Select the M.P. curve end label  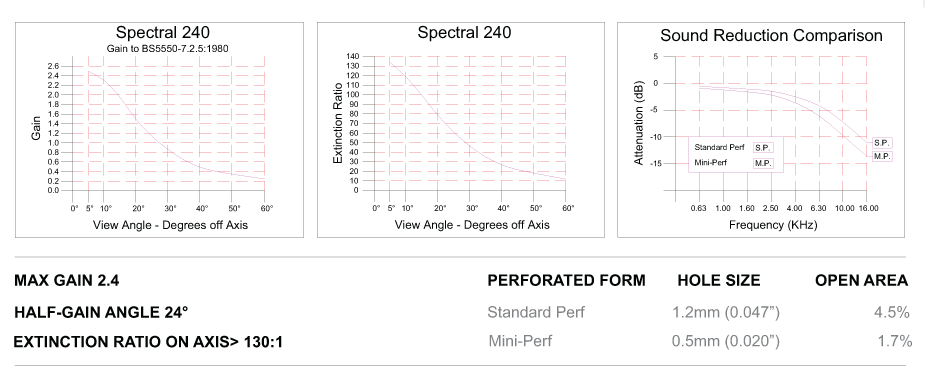[882, 156]
